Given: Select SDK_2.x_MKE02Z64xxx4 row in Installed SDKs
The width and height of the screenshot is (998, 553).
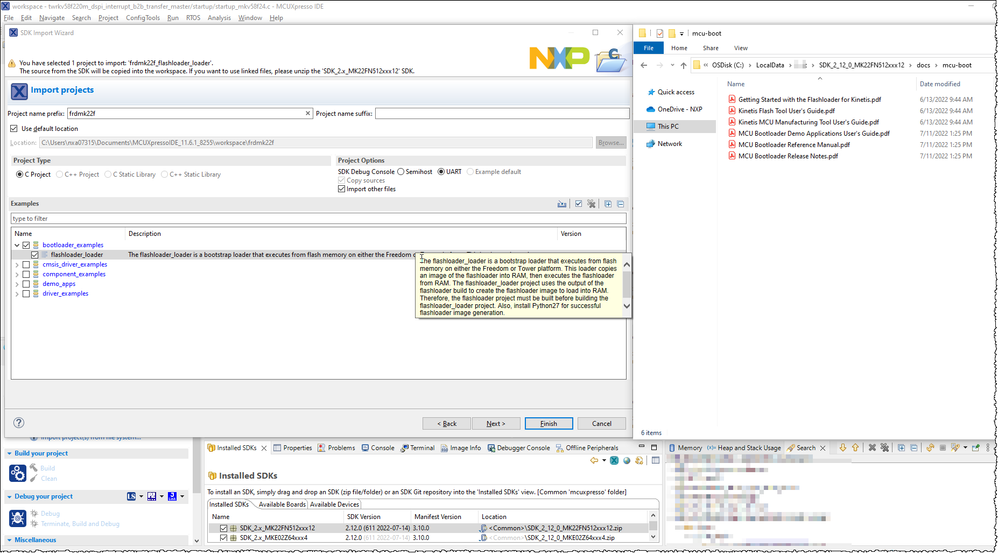Looking at the screenshot, I should point(429,538).
